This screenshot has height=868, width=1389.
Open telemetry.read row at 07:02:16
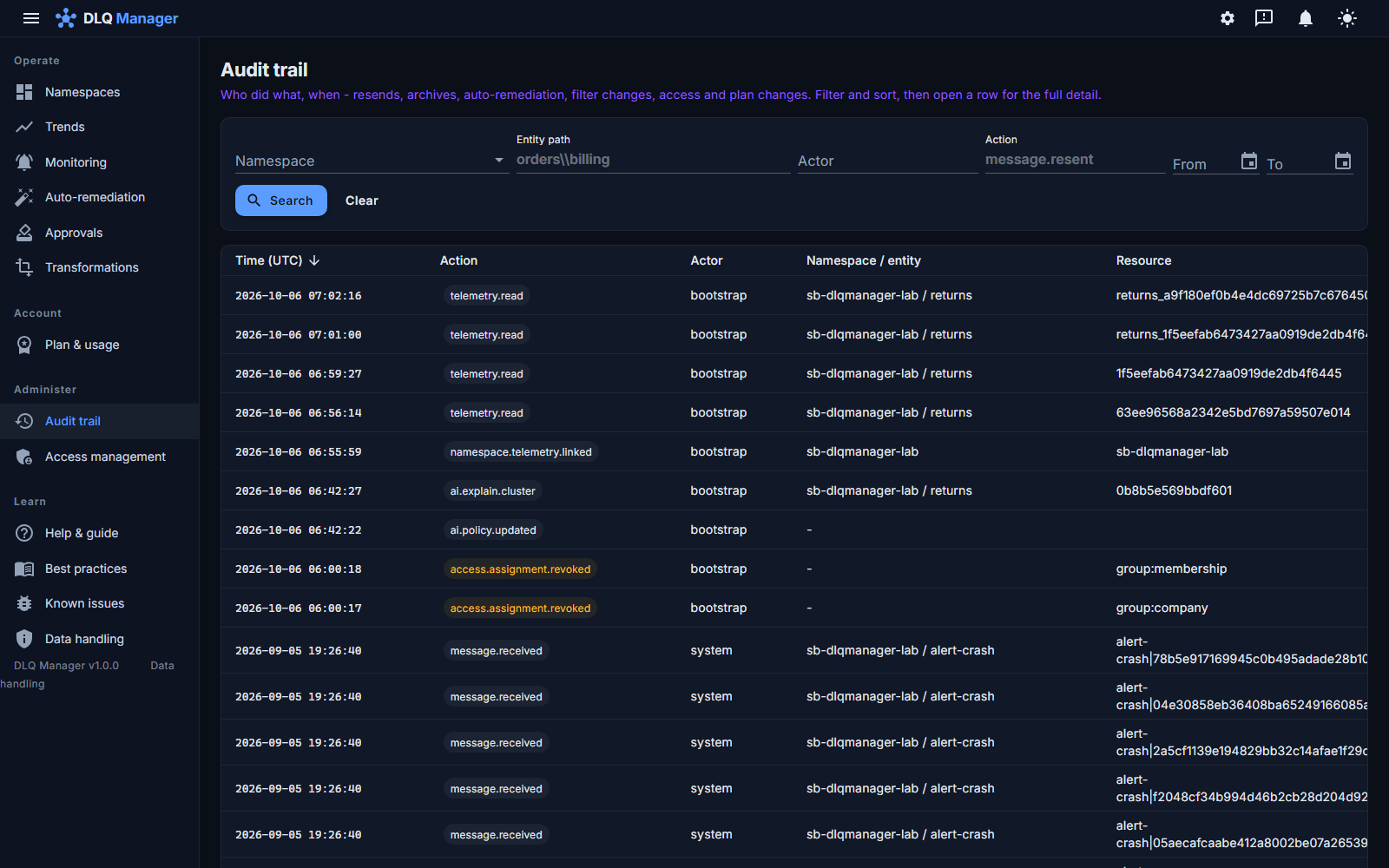pyautogui.click(x=794, y=295)
